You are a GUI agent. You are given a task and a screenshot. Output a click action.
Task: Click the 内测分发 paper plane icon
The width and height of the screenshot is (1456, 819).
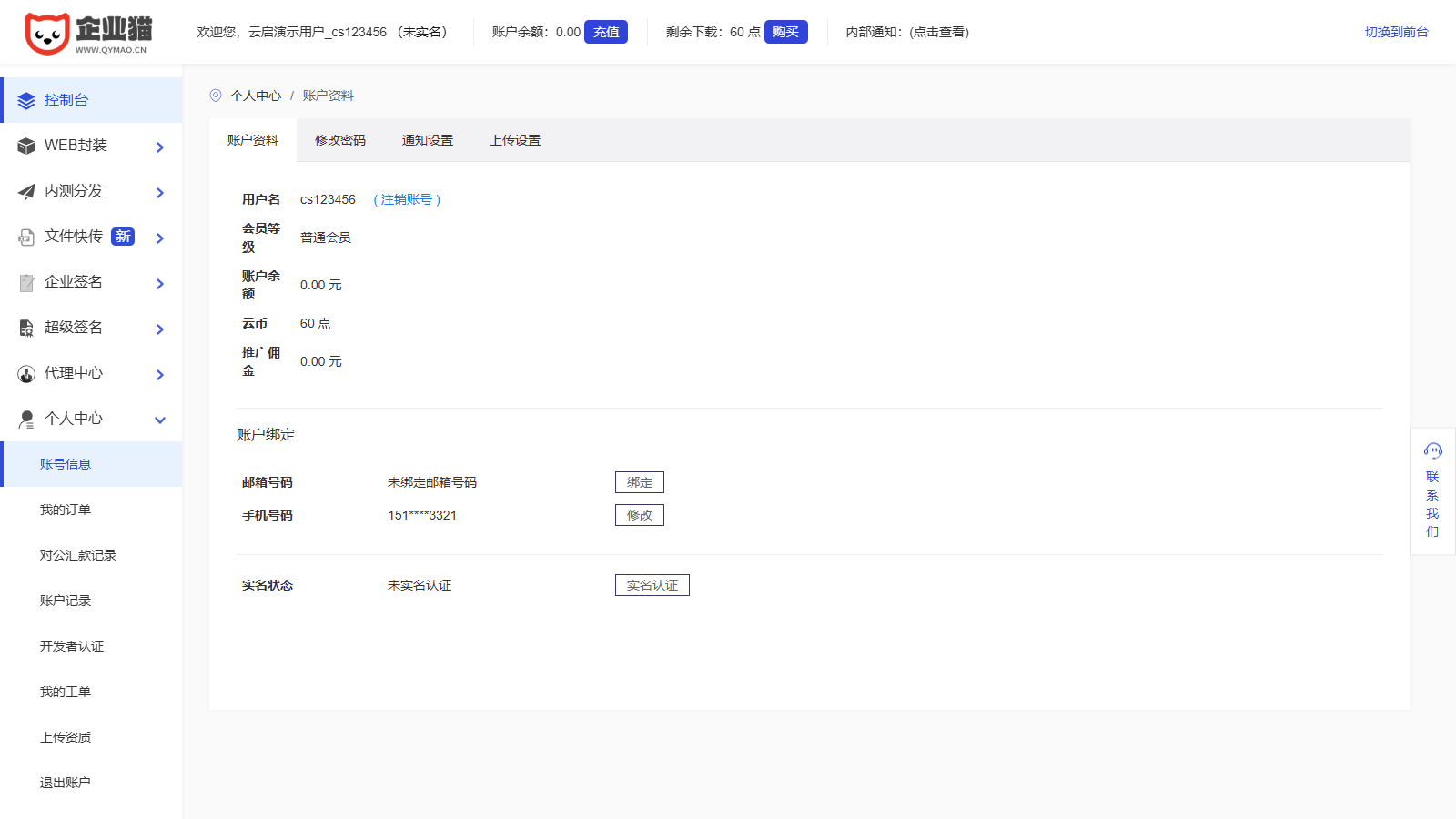26,191
